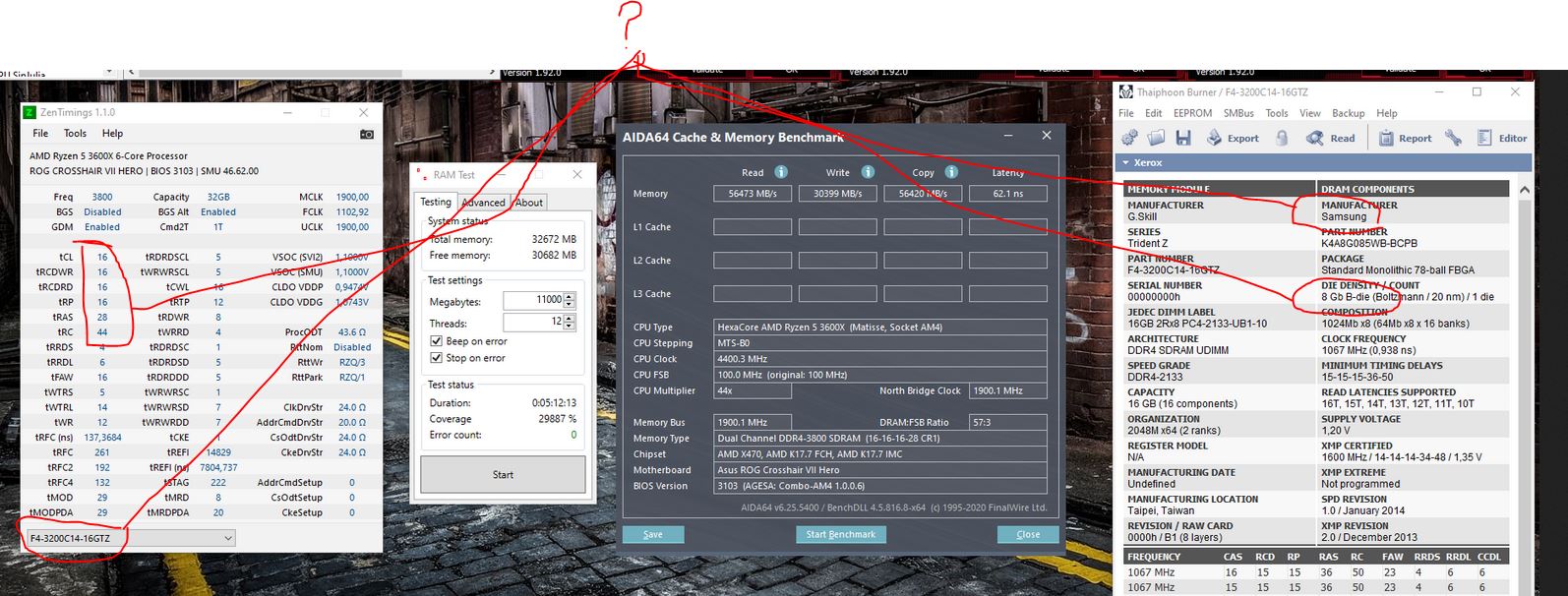Click part number K4A8G085WB-BCPB
This screenshot has height=596, width=1568.
[1369, 243]
